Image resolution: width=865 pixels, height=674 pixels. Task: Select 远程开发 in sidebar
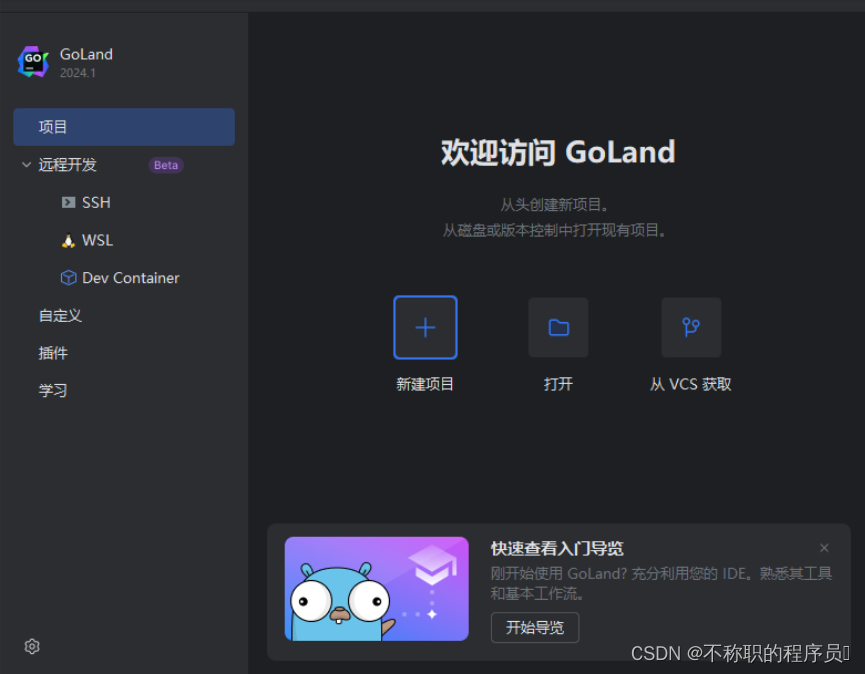[67, 164]
